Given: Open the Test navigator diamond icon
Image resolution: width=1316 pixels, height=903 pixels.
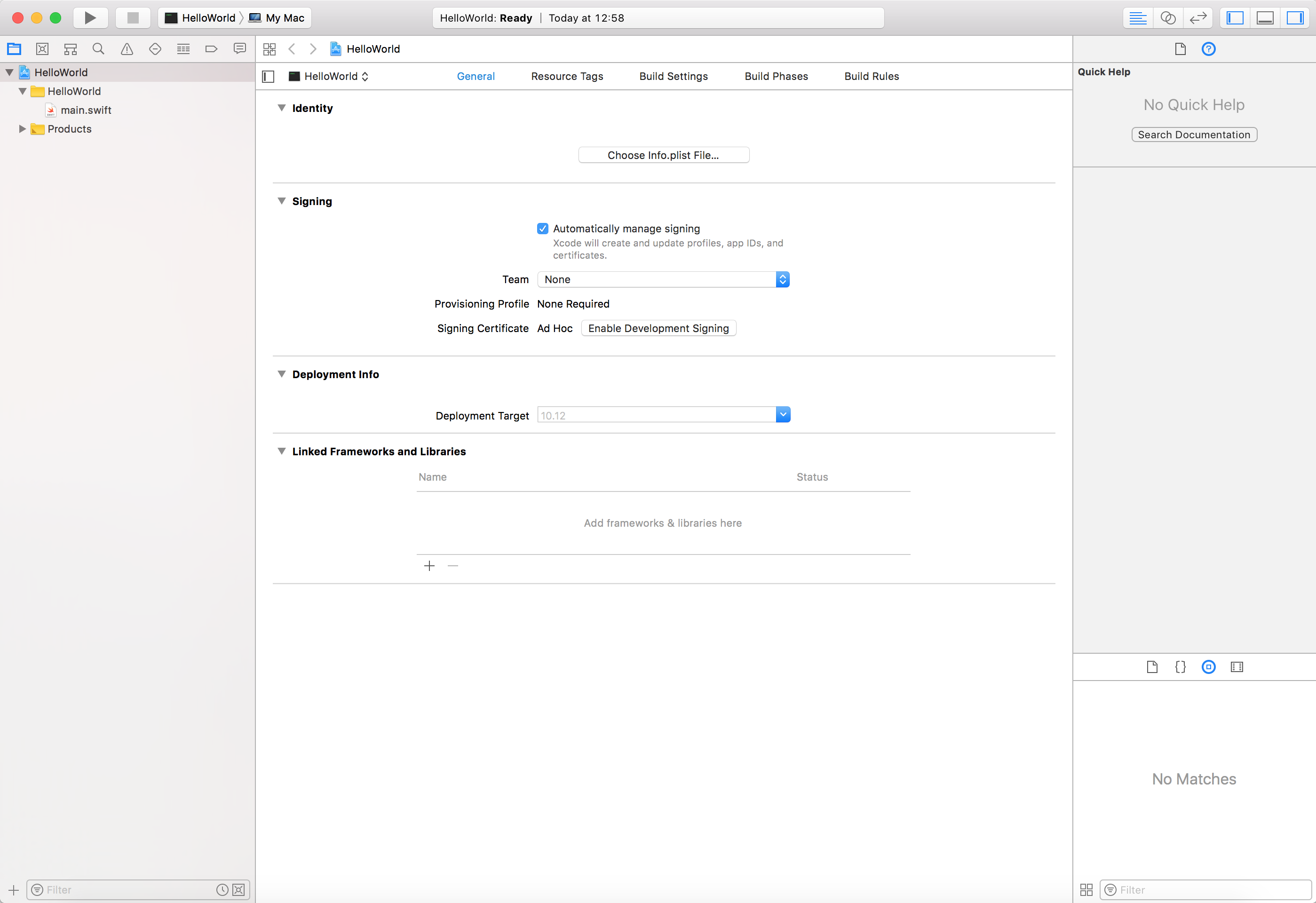Looking at the screenshot, I should [x=155, y=49].
